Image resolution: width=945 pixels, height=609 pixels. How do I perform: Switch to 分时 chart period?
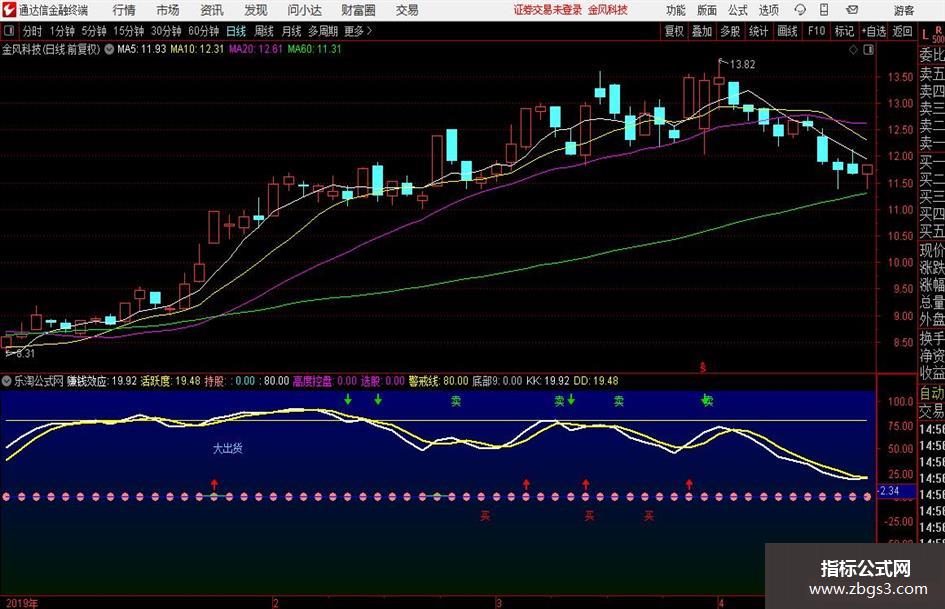coord(33,31)
